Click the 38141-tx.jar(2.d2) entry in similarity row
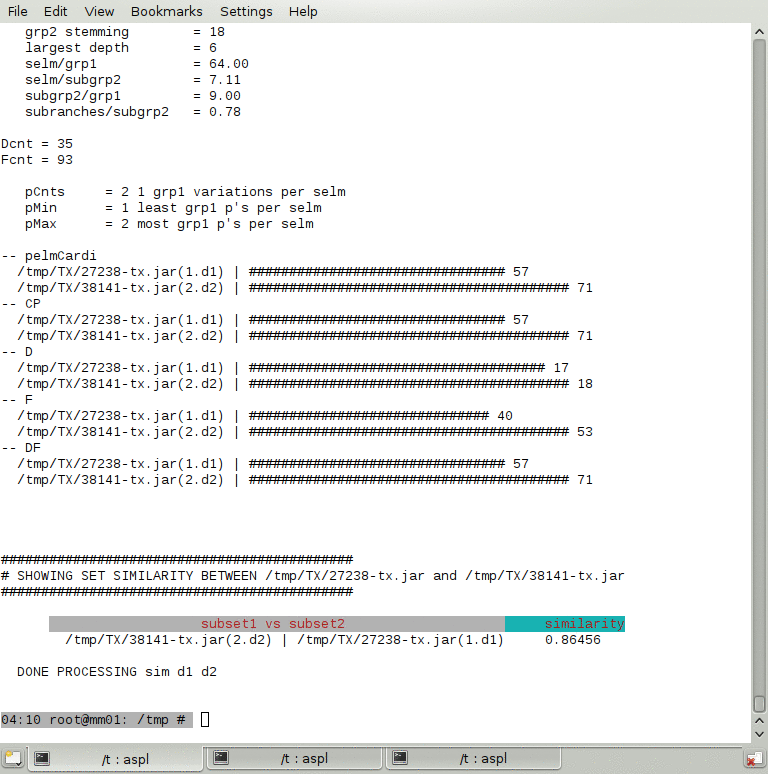768x774 pixels. [x=168, y=640]
